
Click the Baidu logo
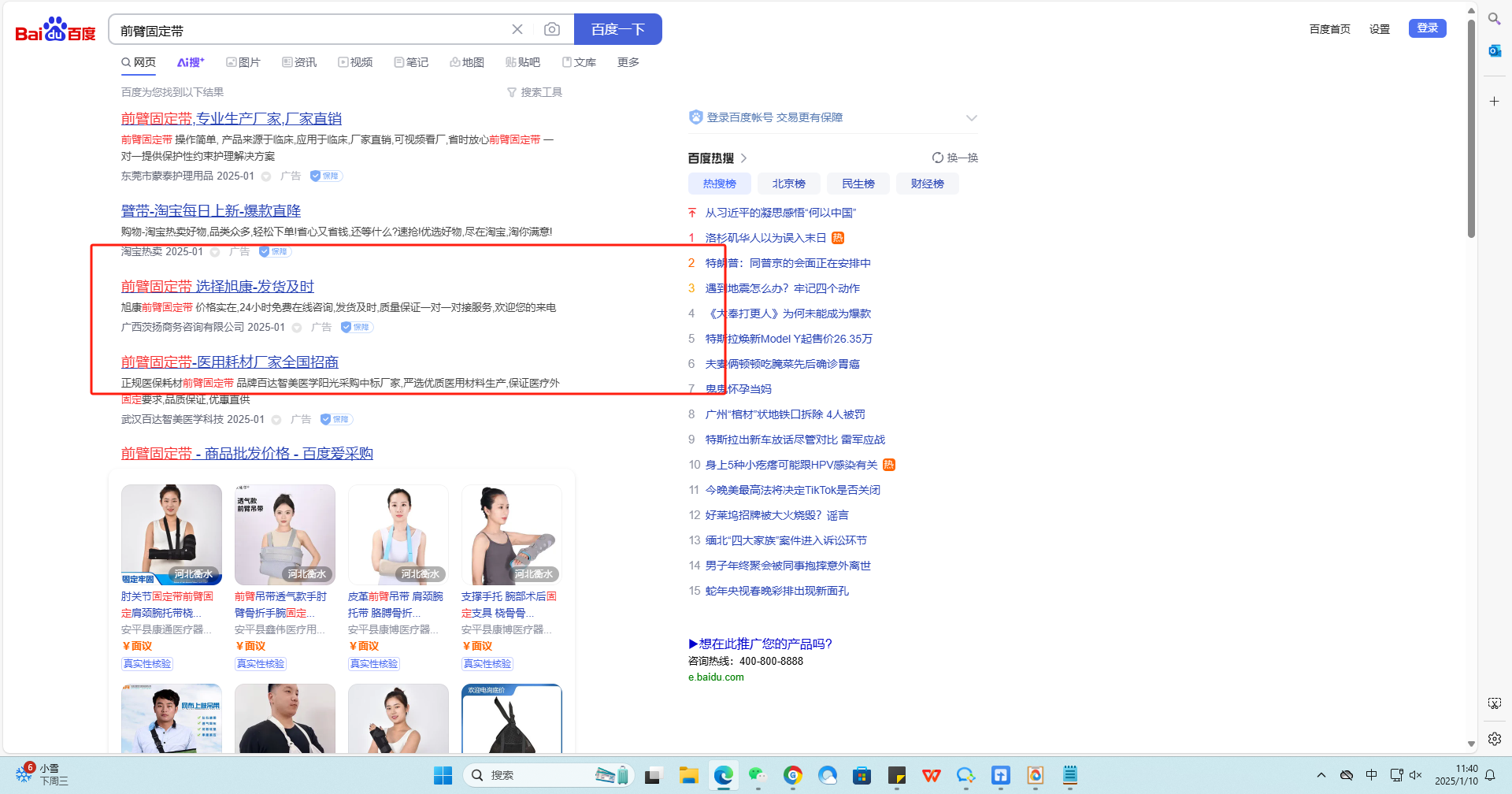55,30
